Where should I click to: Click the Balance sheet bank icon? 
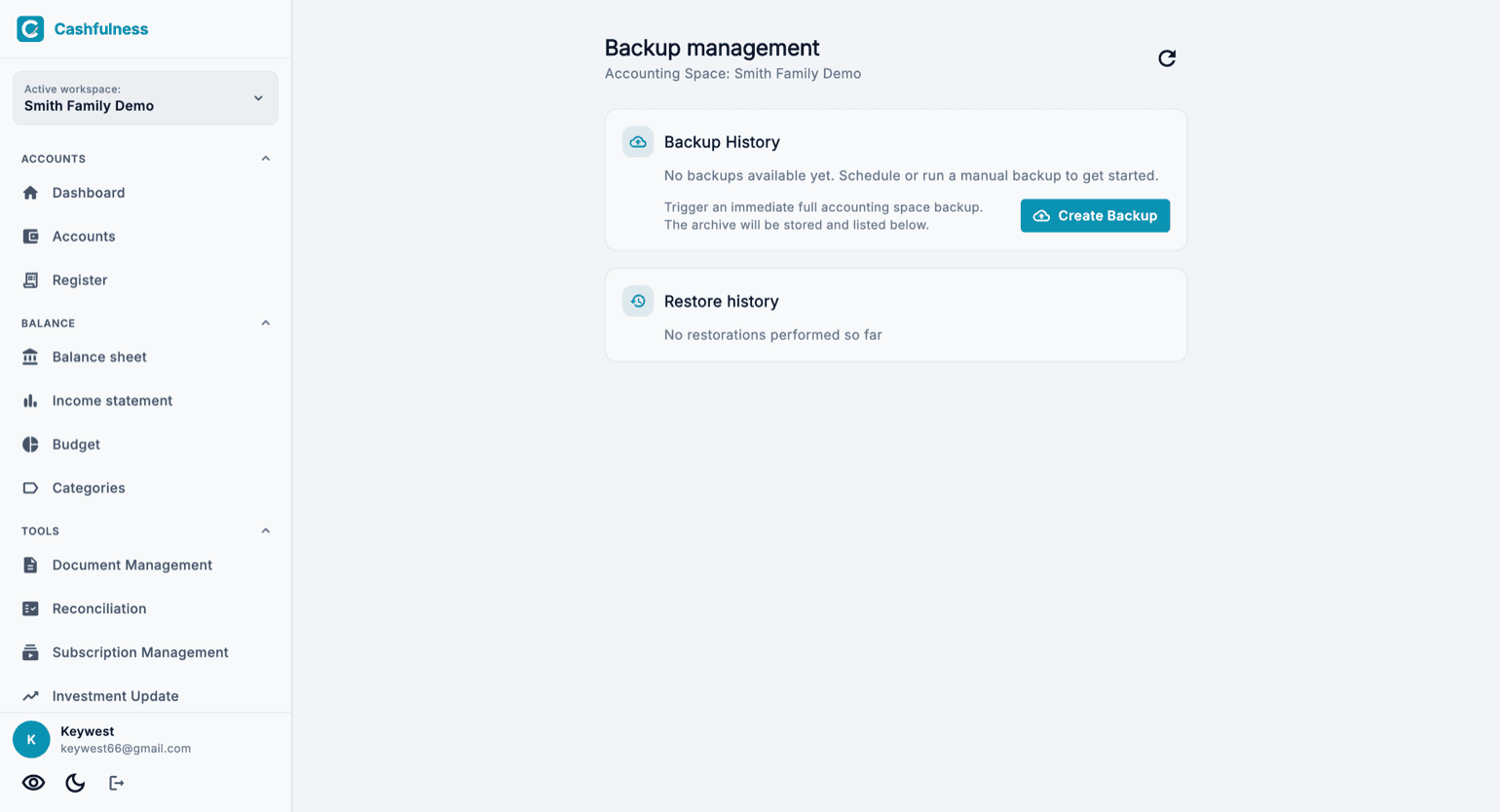(30, 357)
